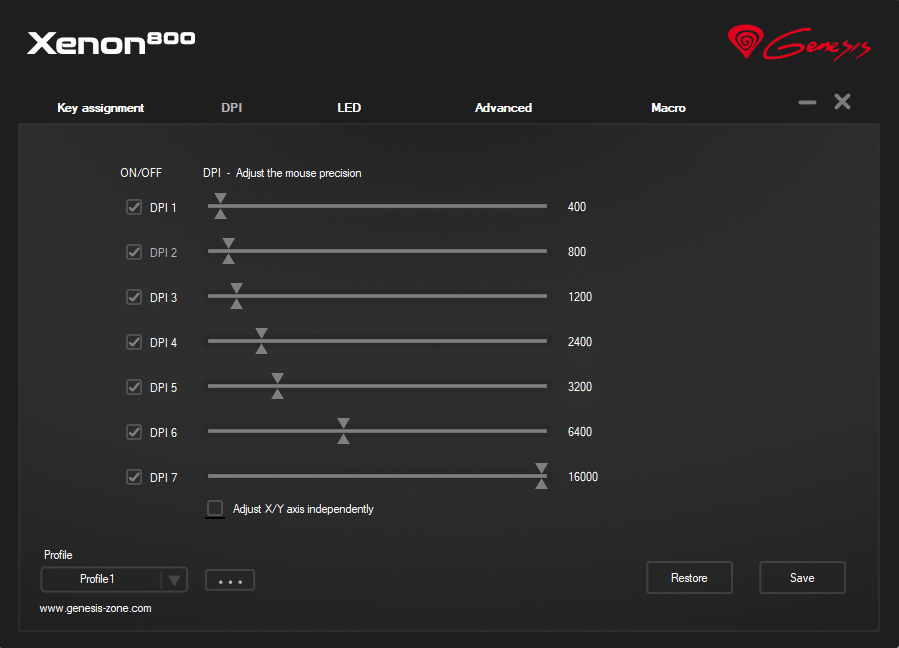Switch to the Key assignment tab
The image size is (899, 648).
pos(101,108)
